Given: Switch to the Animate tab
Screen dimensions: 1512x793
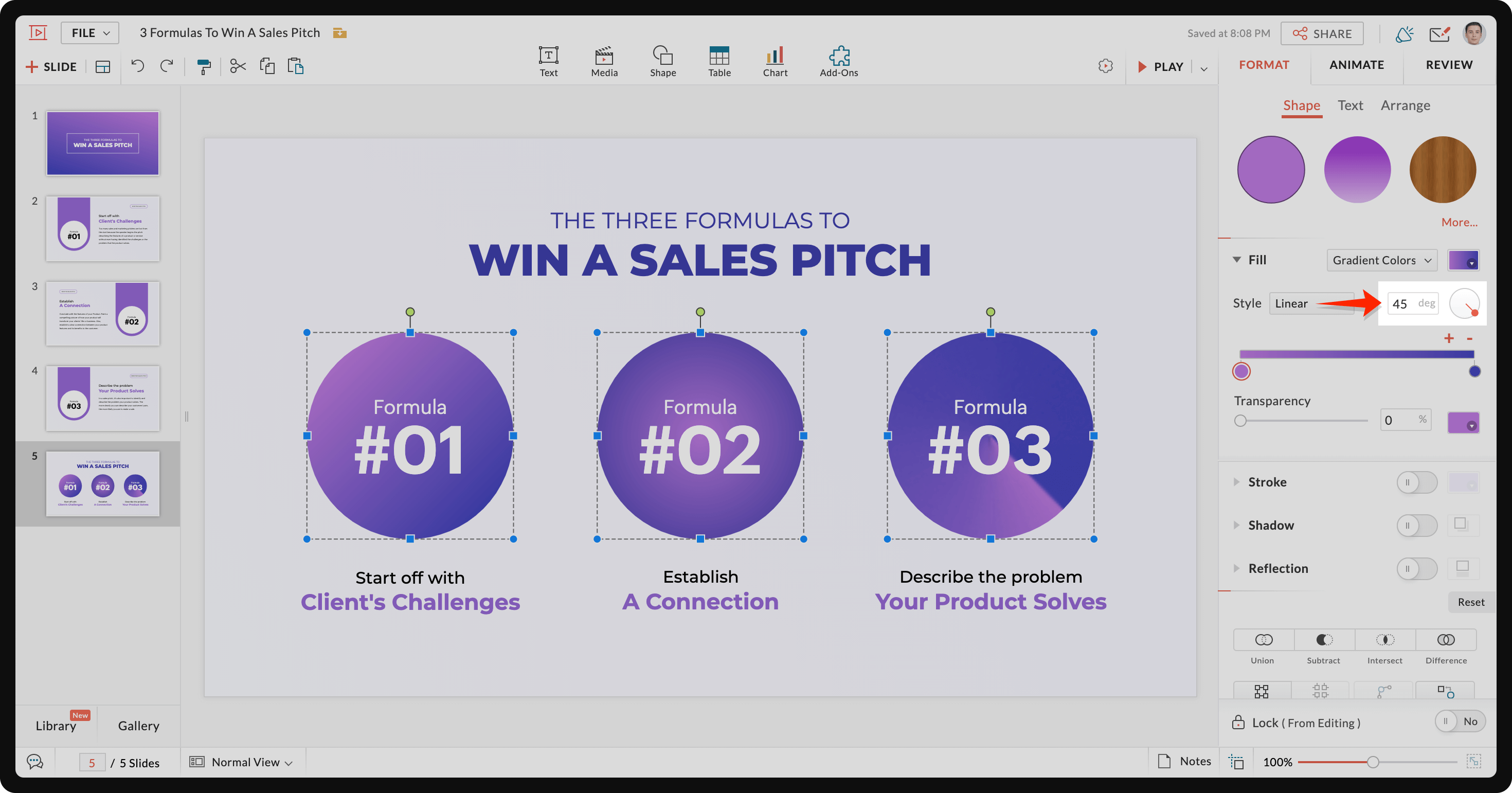Looking at the screenshot, I should pyautogui.click(x=1357, y=64).
